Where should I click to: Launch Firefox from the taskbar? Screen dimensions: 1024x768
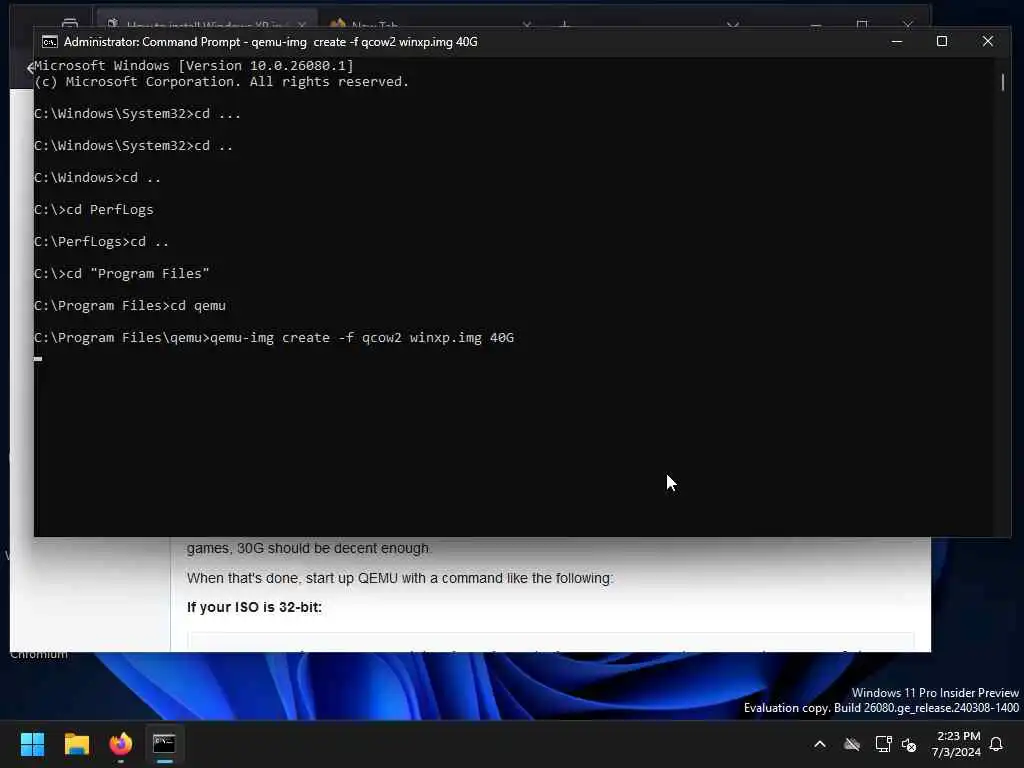tap(121, 744)
